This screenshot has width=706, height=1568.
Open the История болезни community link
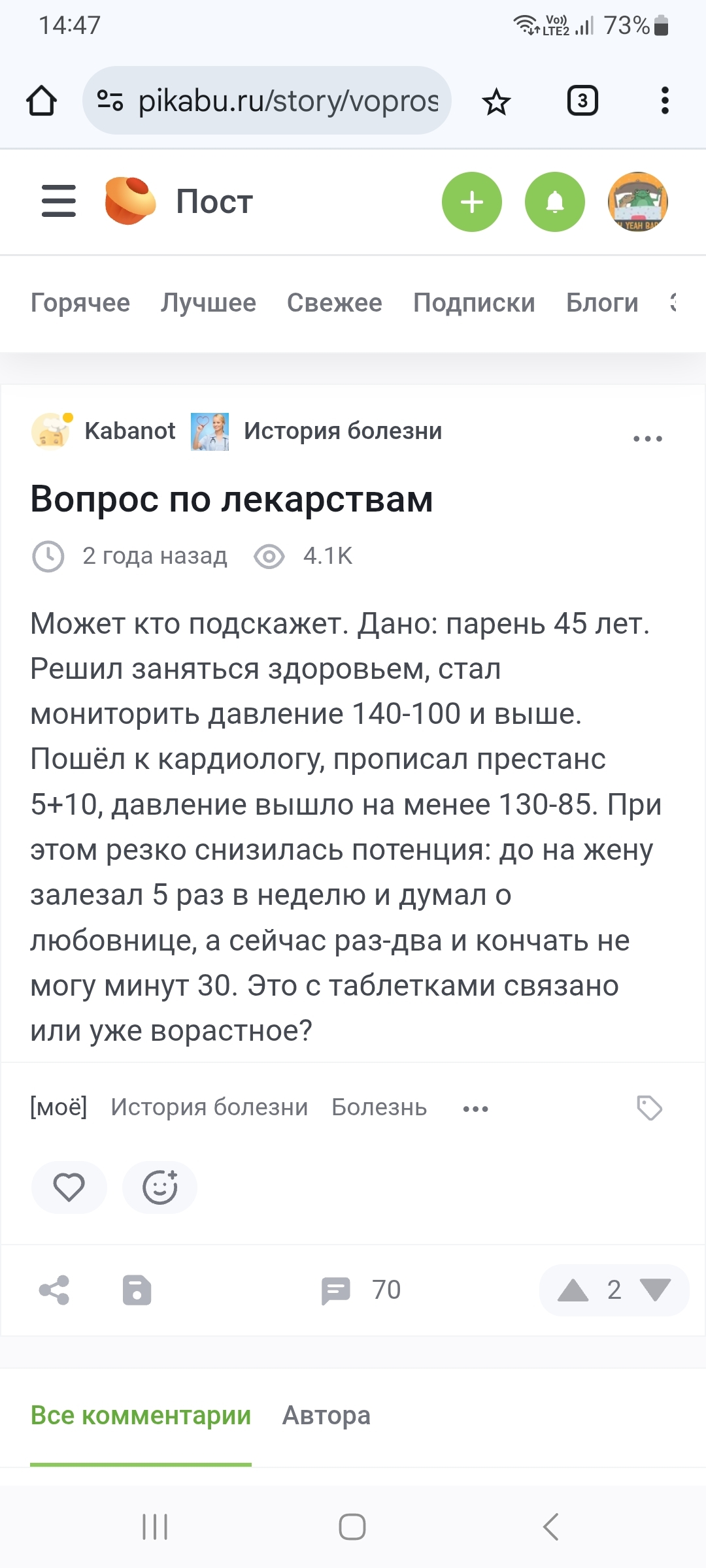343,431
